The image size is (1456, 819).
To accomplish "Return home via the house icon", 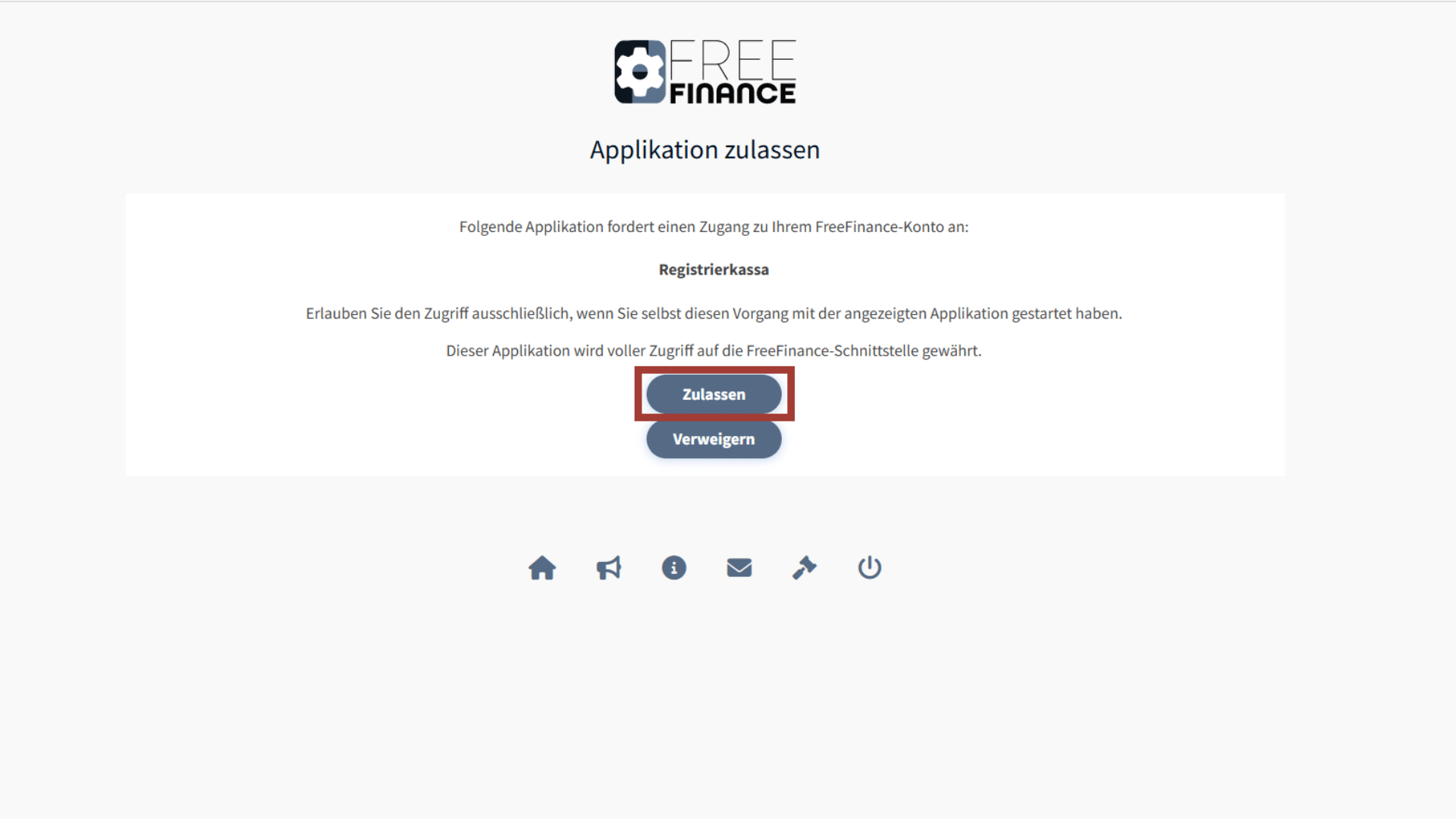I will click(x=542, y=568).
